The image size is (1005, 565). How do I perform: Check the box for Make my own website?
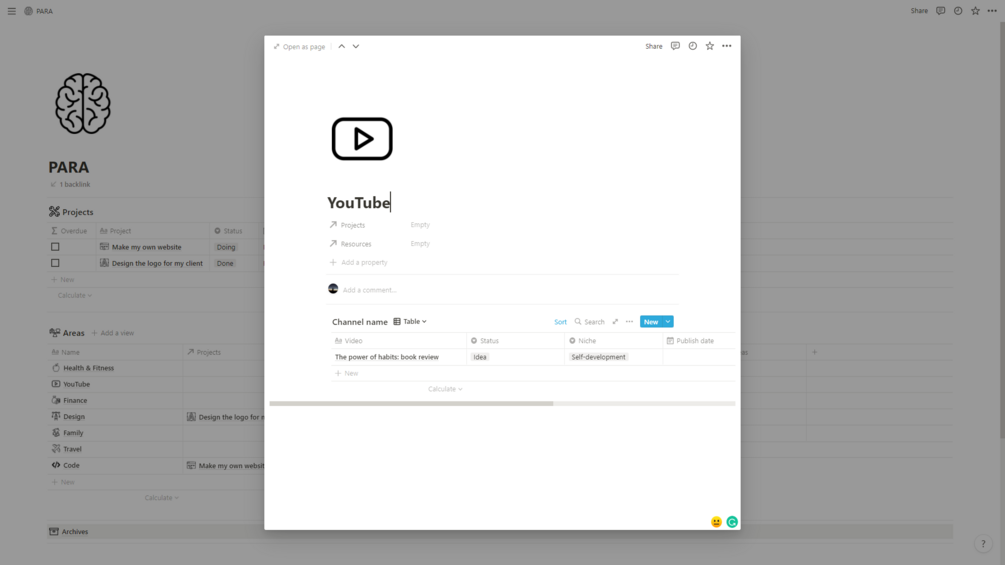(x=55, y=247)
